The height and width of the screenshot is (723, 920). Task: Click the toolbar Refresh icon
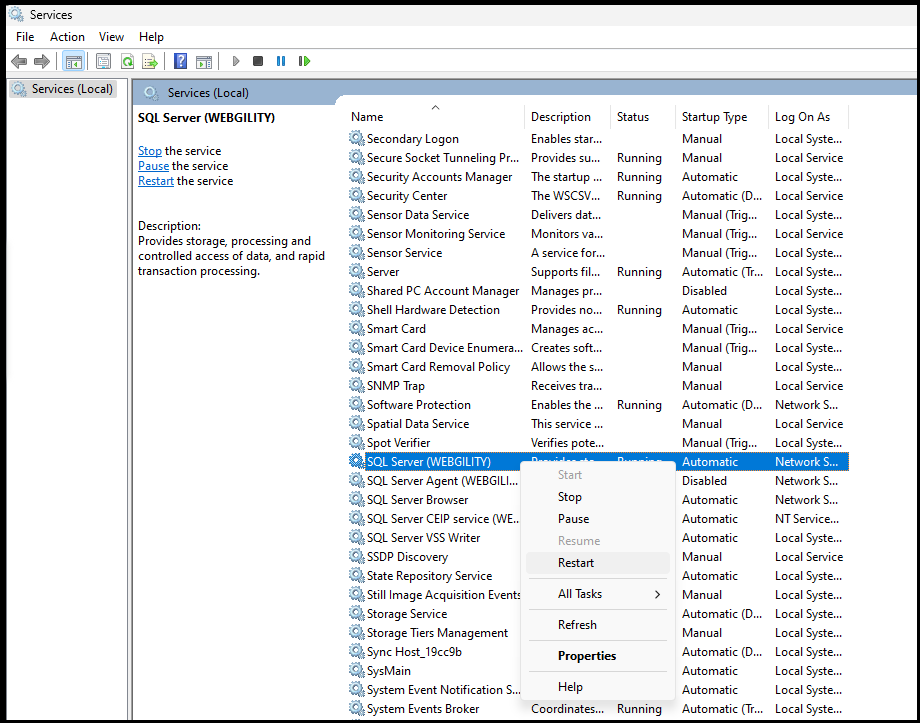tap(127, 61)
